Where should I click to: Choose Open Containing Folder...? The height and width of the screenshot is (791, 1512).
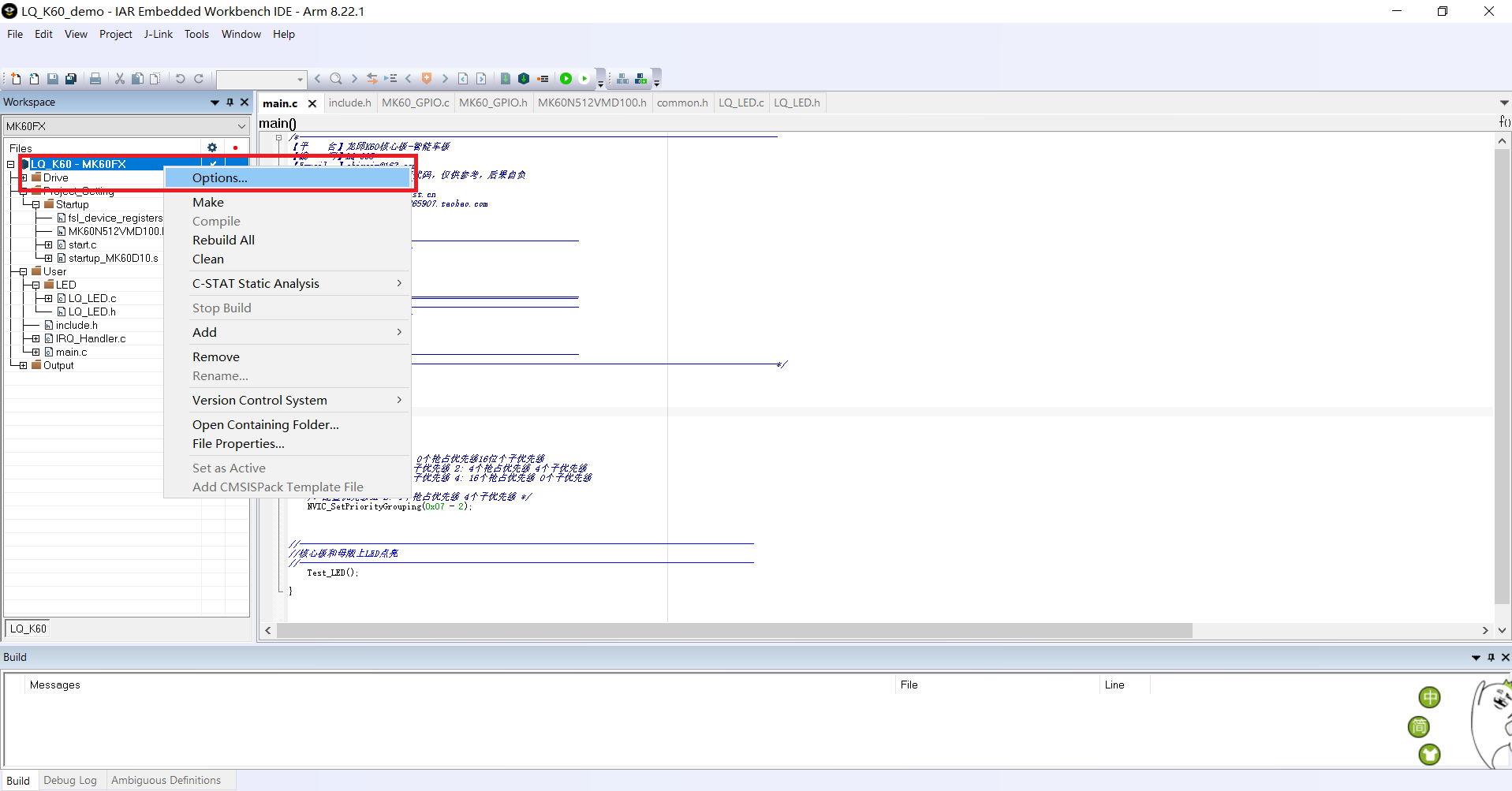pos(288,424)
